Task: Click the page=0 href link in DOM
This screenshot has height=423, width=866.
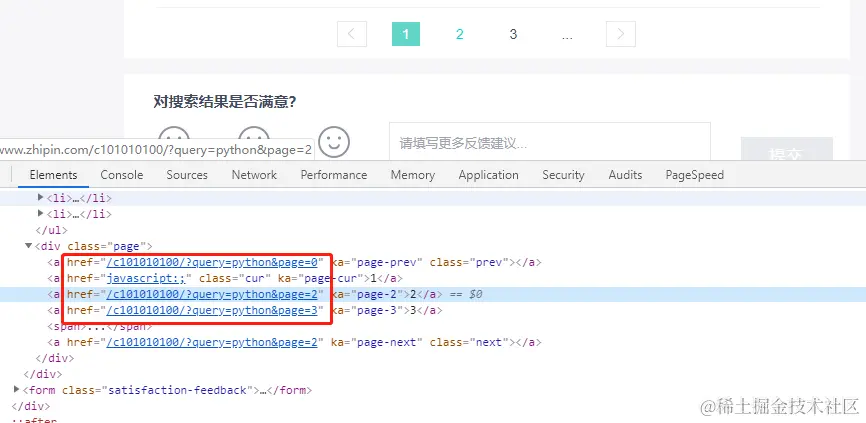Action: click(x=212, y=262)
